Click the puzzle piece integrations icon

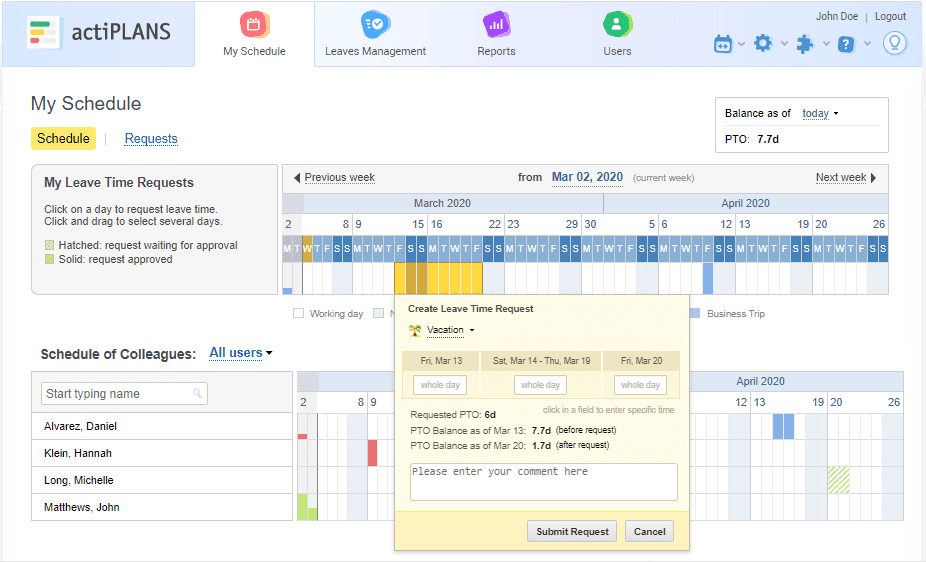pyautogui.click(x=804, y=43)
